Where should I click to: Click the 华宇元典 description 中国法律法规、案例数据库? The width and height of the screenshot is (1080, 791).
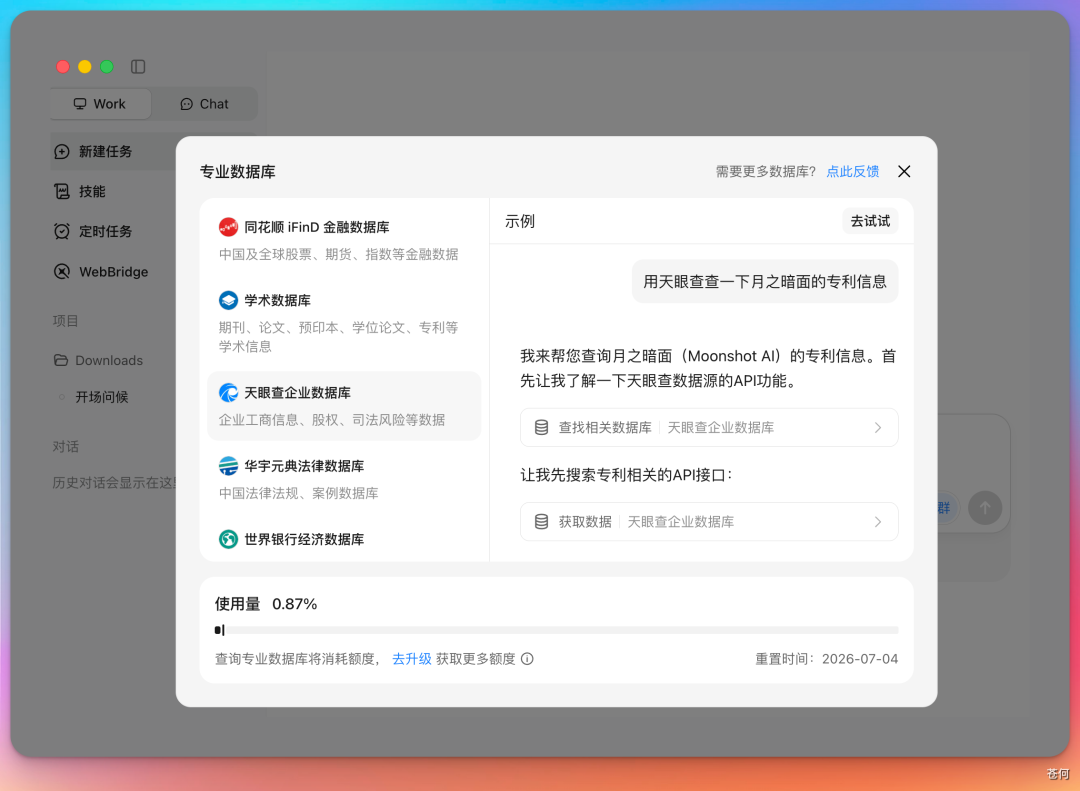click(x=298, y=493)
